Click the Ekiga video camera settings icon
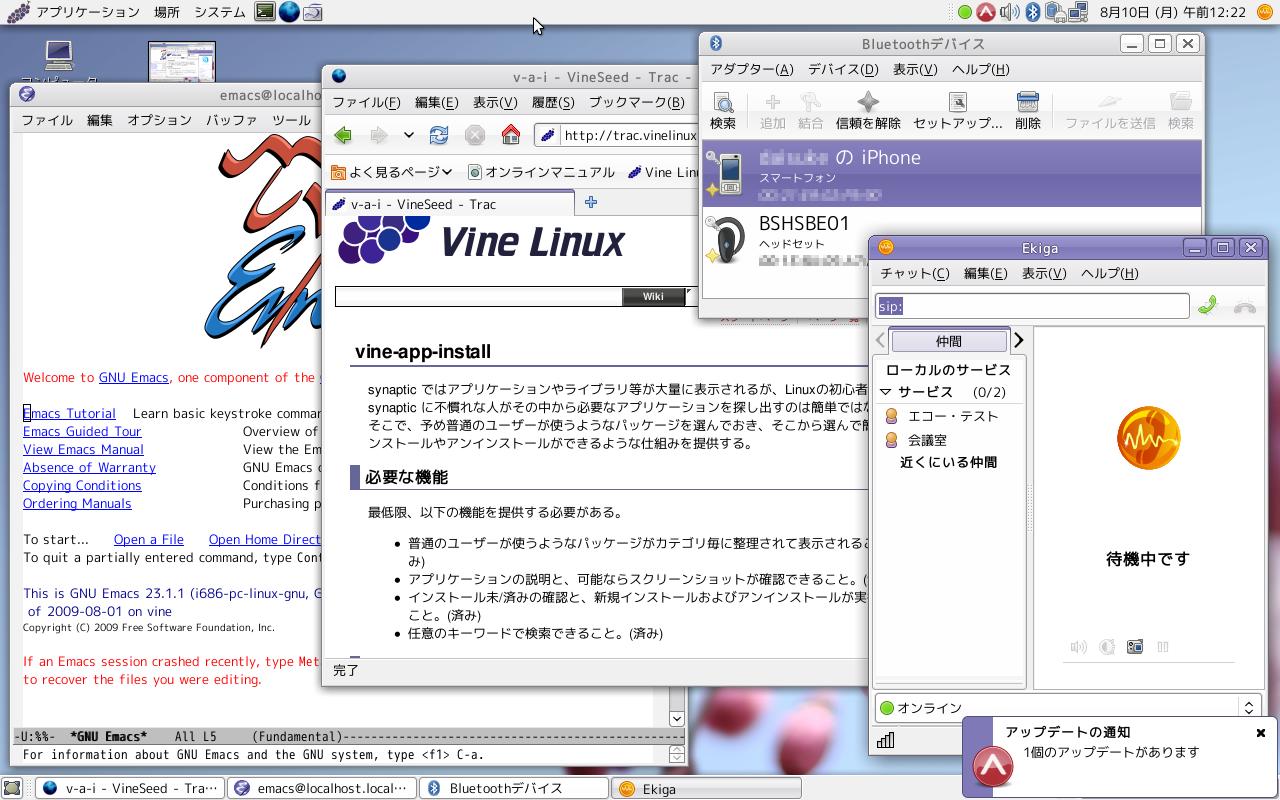This screenshot has width=1280, height=800. tap(1135, 647)
